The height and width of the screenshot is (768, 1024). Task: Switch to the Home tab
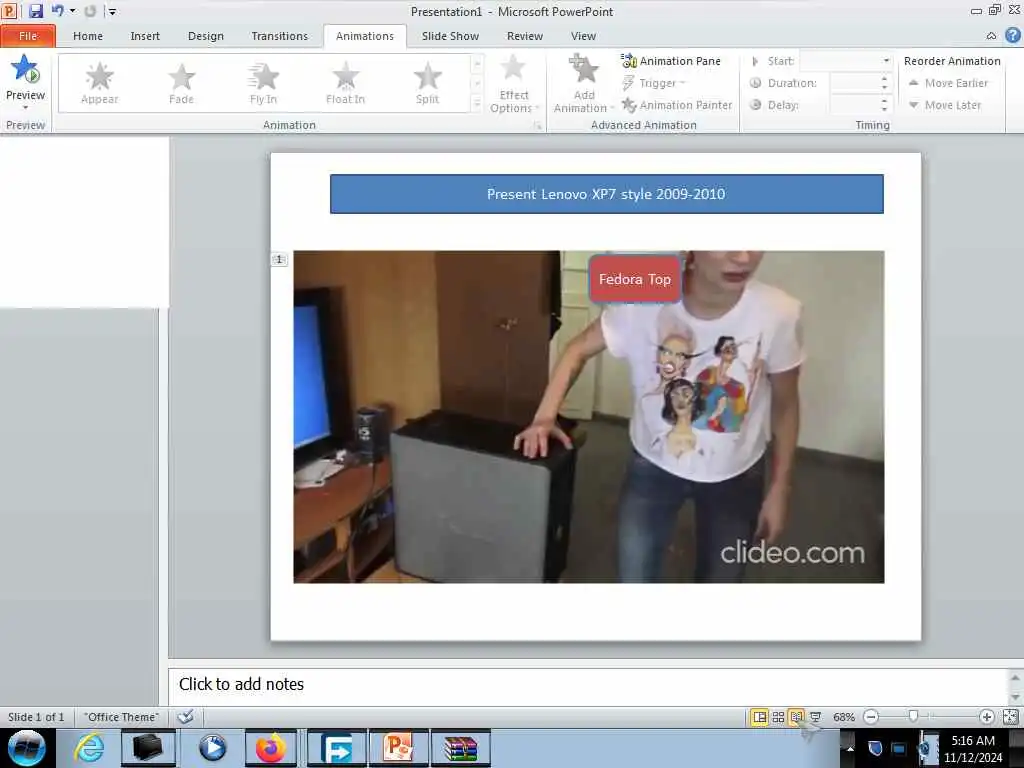pos(88,36)
